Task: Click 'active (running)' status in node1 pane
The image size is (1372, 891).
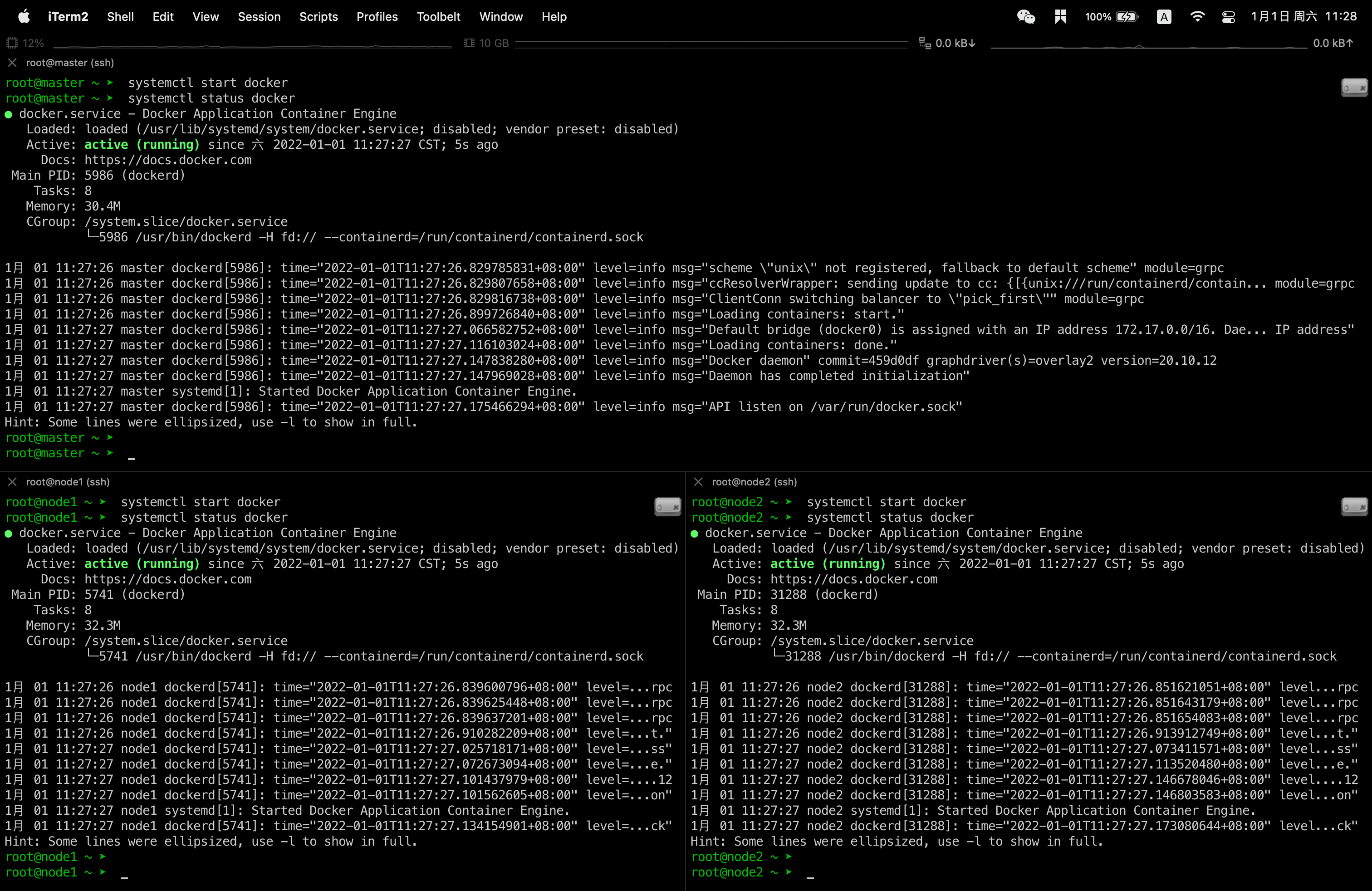Action: (x=142, y=563)
